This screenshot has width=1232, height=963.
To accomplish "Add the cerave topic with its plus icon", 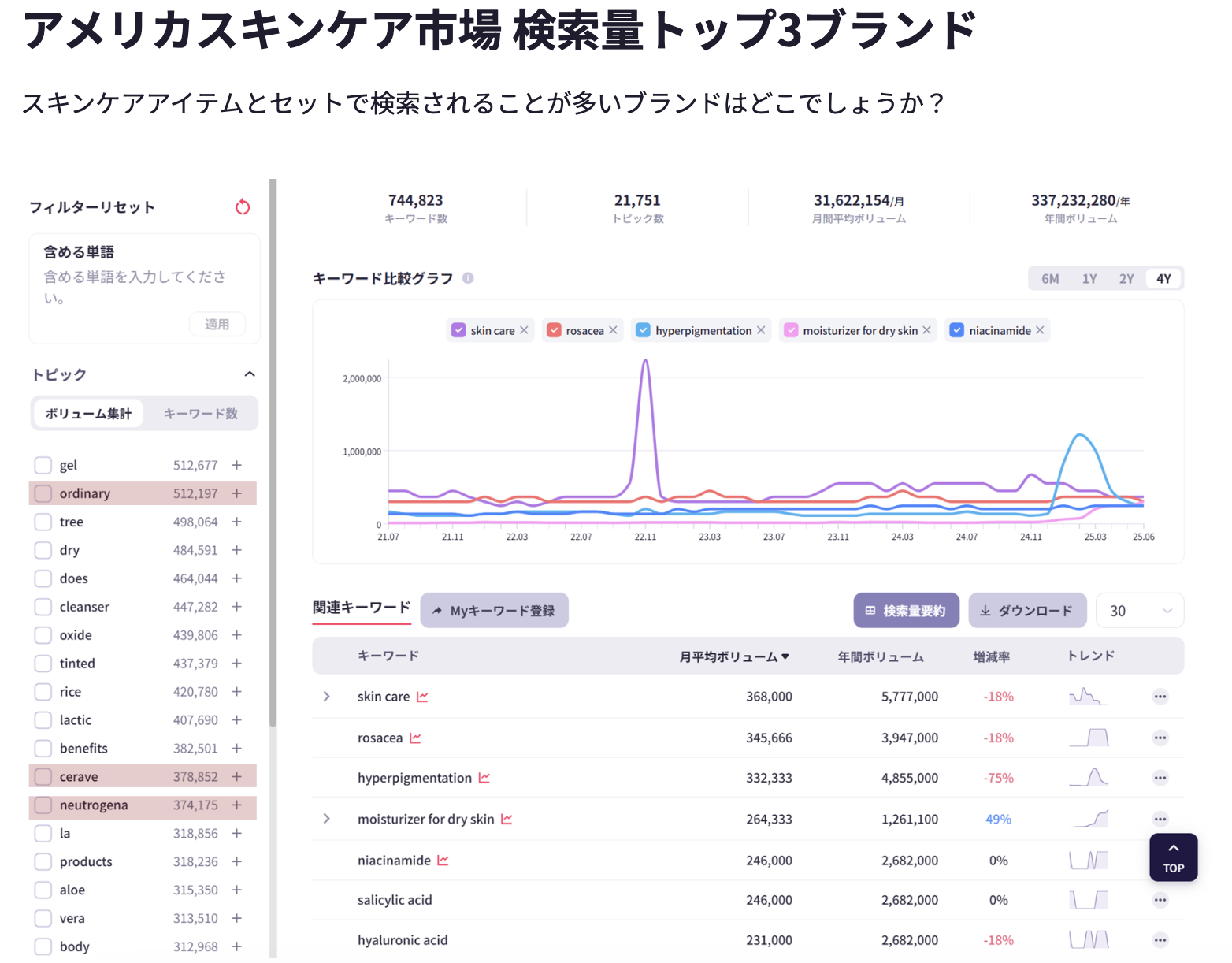I will 236,777.
